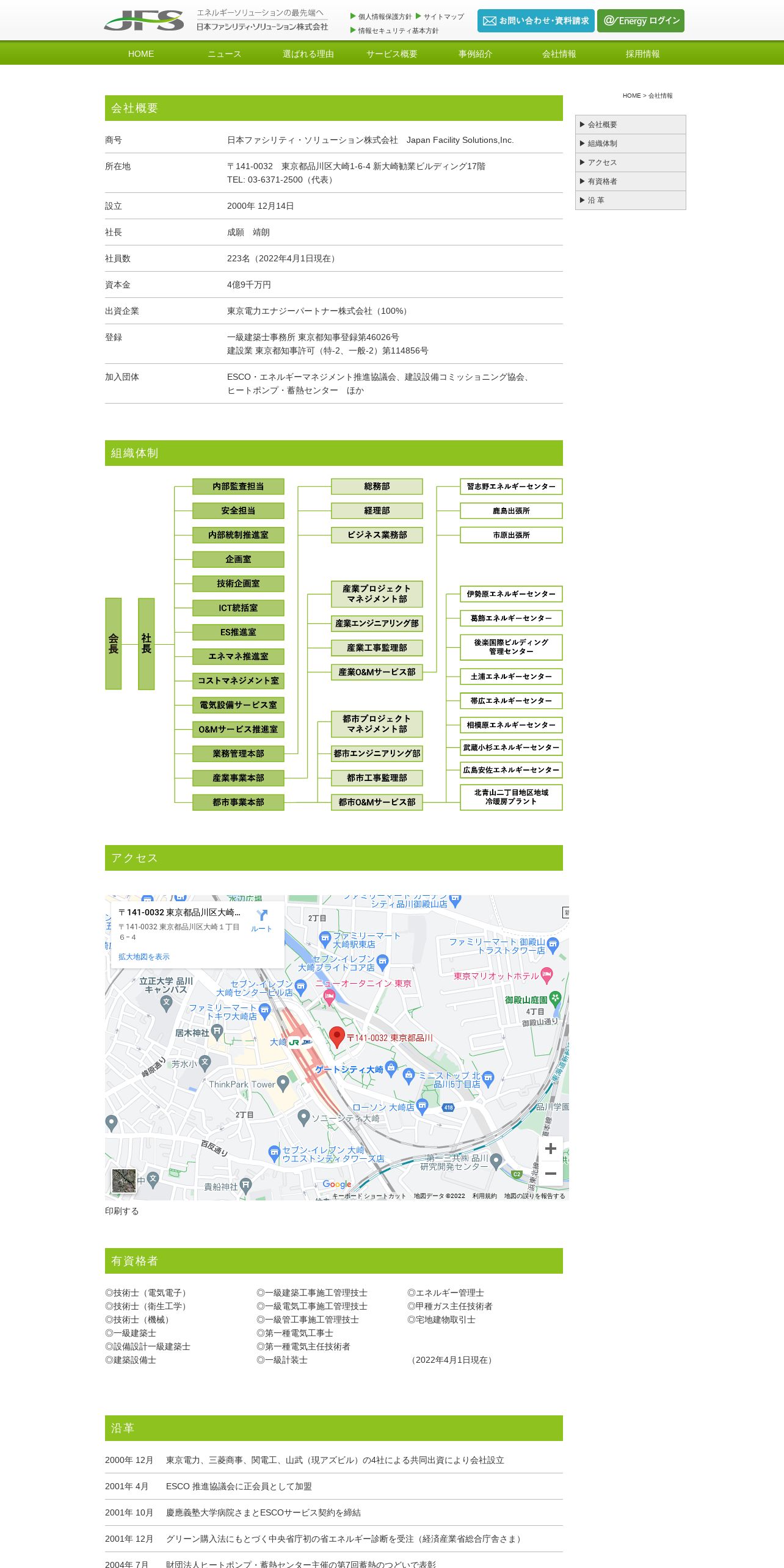Open 事例紹介 menu item
This screenshot has width=784, height=1568.
coord(476,54)
